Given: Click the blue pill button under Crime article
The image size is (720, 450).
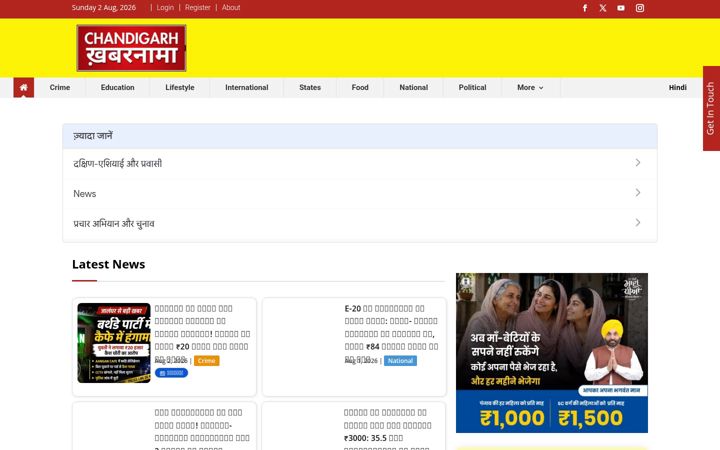Looking at the screenshot, I should pos(171,373).
